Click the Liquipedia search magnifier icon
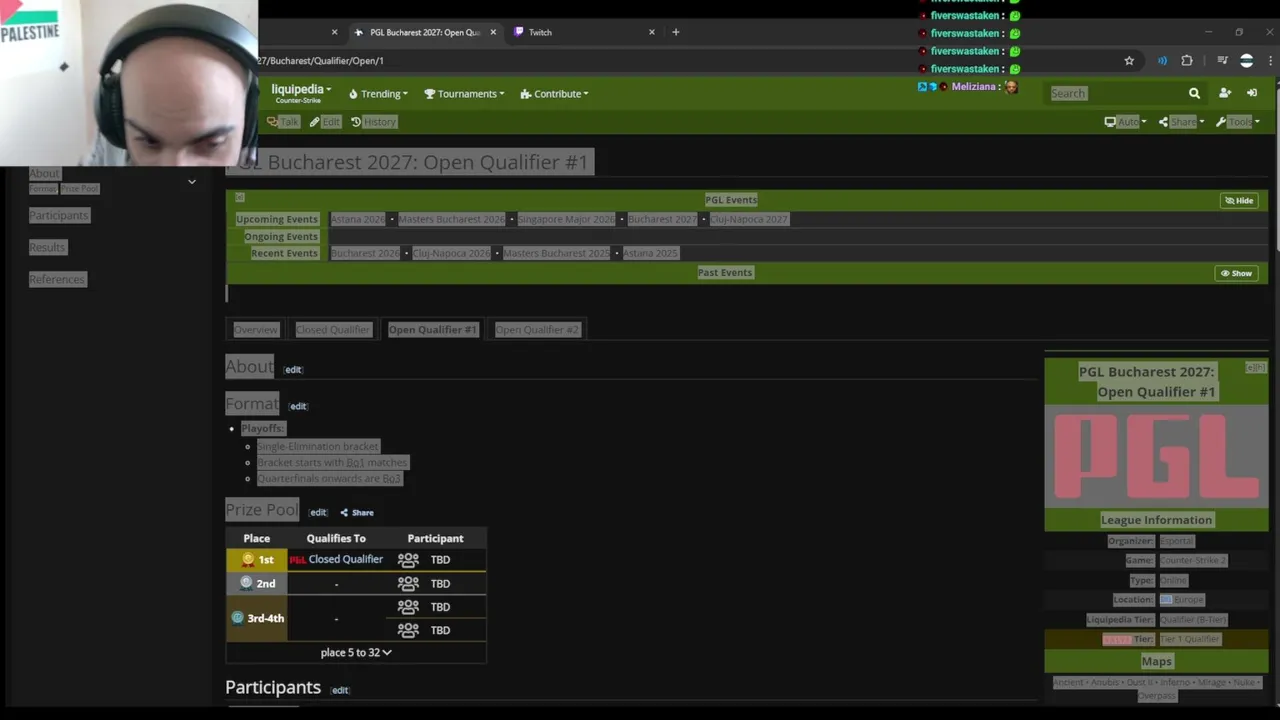 pyautogui.click(x=1194, y=93)
